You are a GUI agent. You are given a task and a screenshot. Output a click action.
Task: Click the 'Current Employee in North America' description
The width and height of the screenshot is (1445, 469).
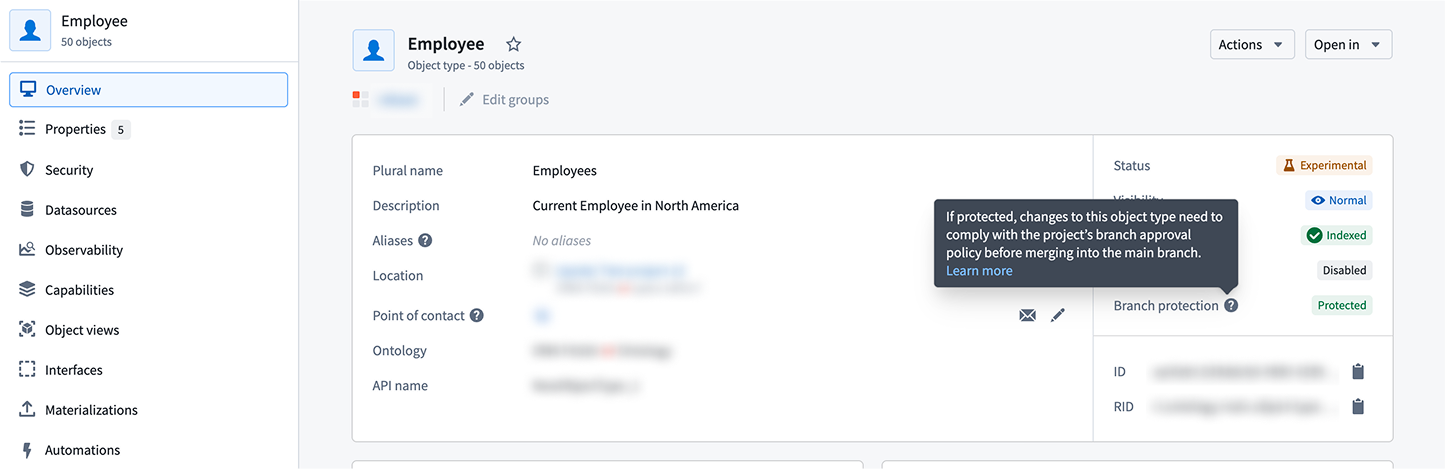point(636,206)
